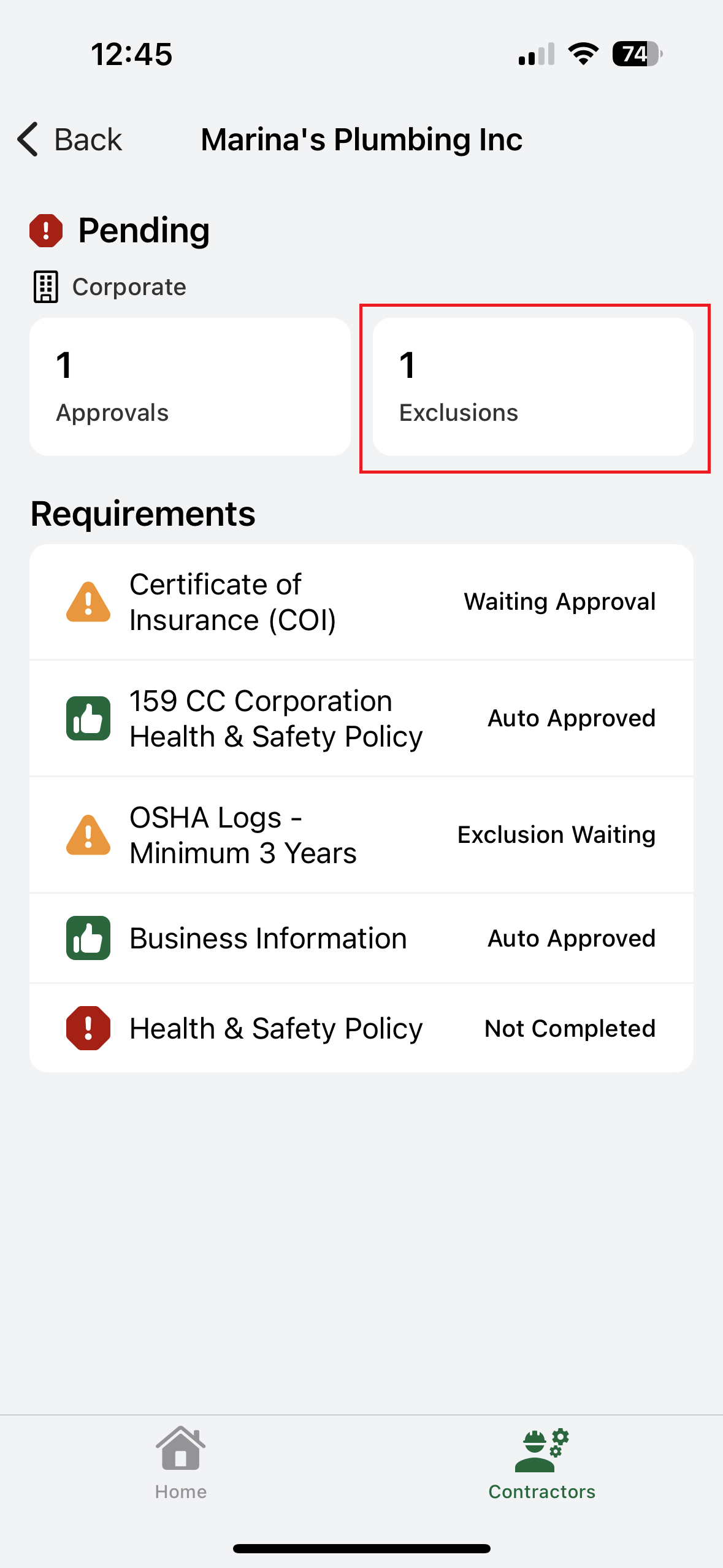Tap the red Pending alert icon
The height and width of the screenshot is (1568, 723).
click(46, 231)
